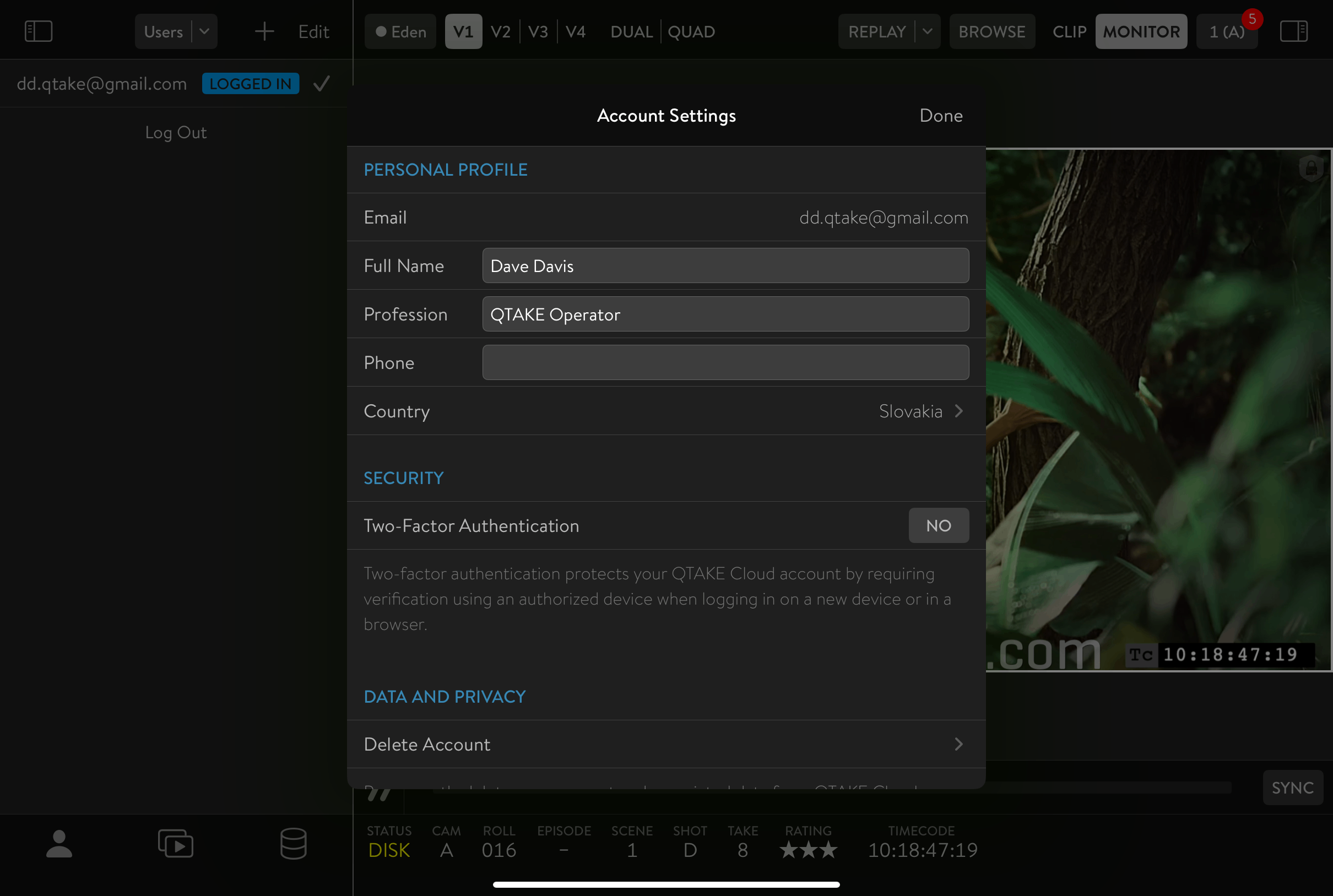Toggle the left sidebar panel icon

pos(39,31)
